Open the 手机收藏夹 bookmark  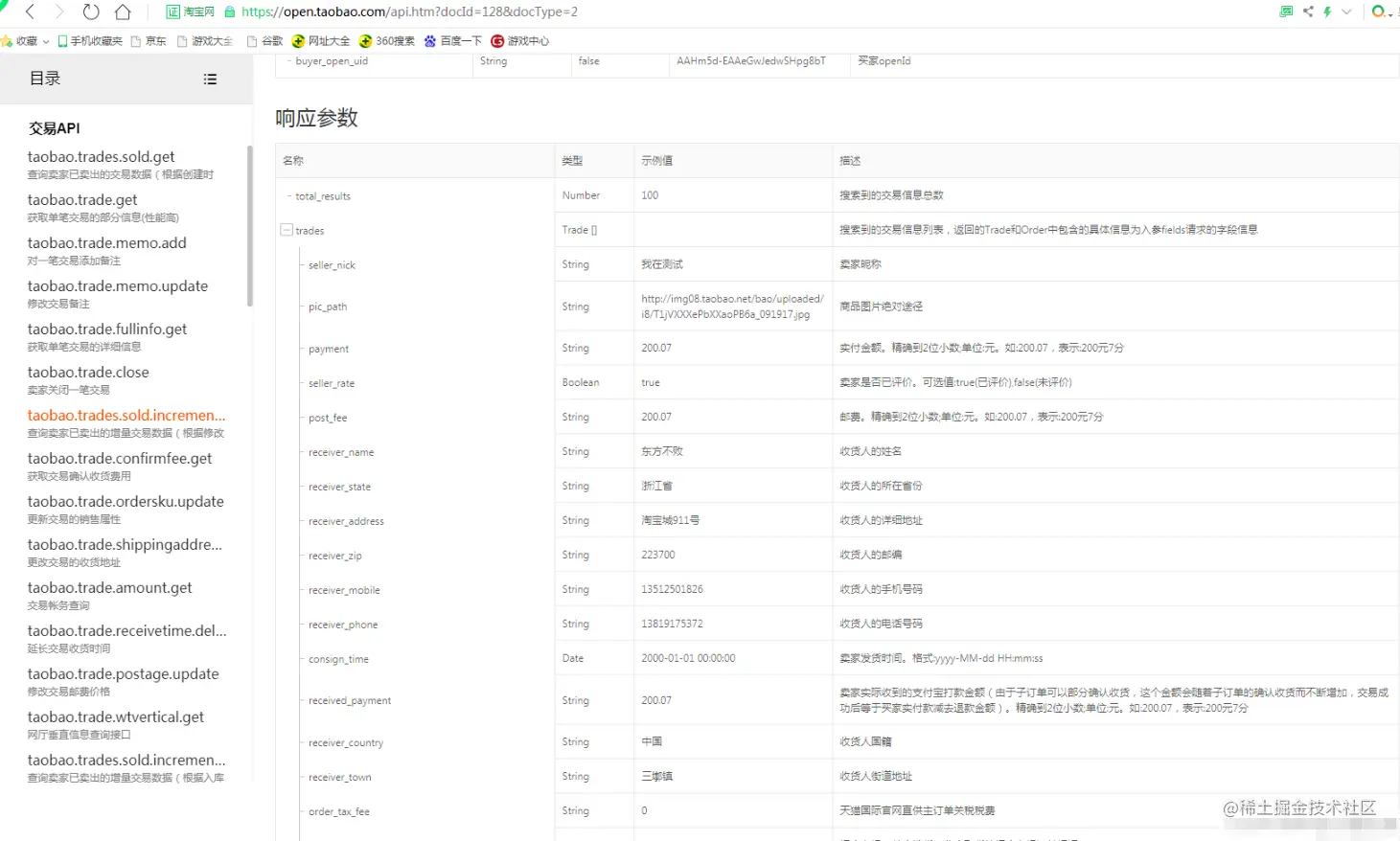[90, 41]
